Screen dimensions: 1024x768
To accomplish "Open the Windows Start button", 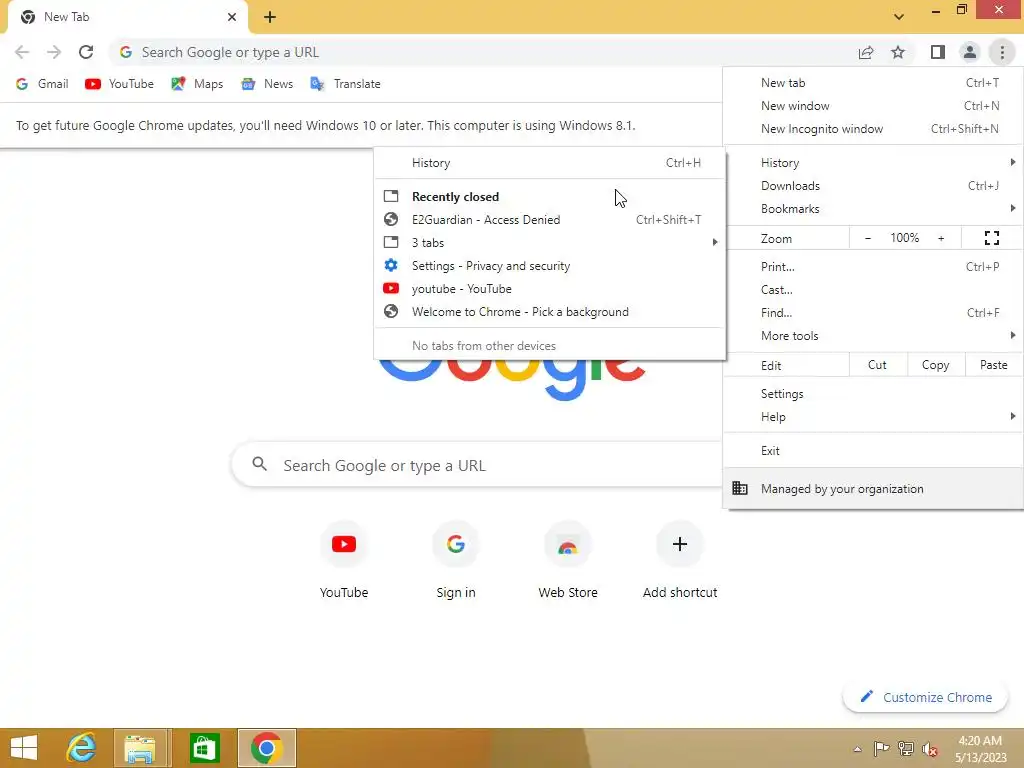I will pyautogui.click(x=24, y=748).
